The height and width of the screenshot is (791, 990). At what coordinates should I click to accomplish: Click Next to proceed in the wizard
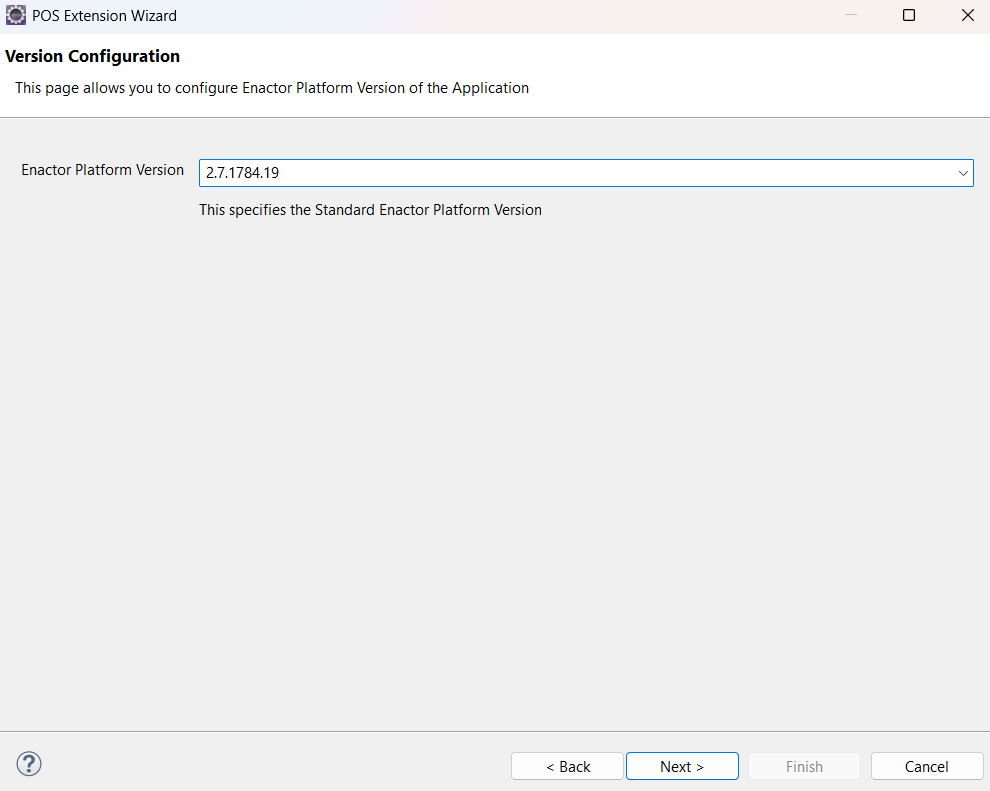pos(682,766)
